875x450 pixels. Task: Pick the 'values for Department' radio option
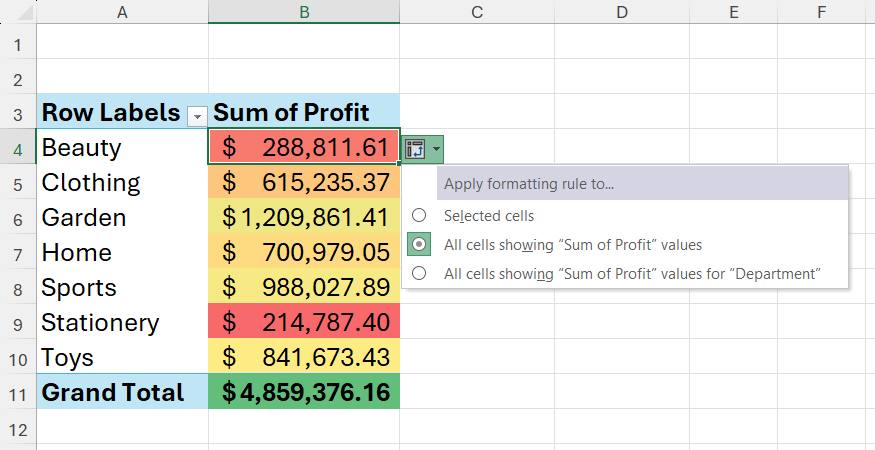[x=419, y=273]
